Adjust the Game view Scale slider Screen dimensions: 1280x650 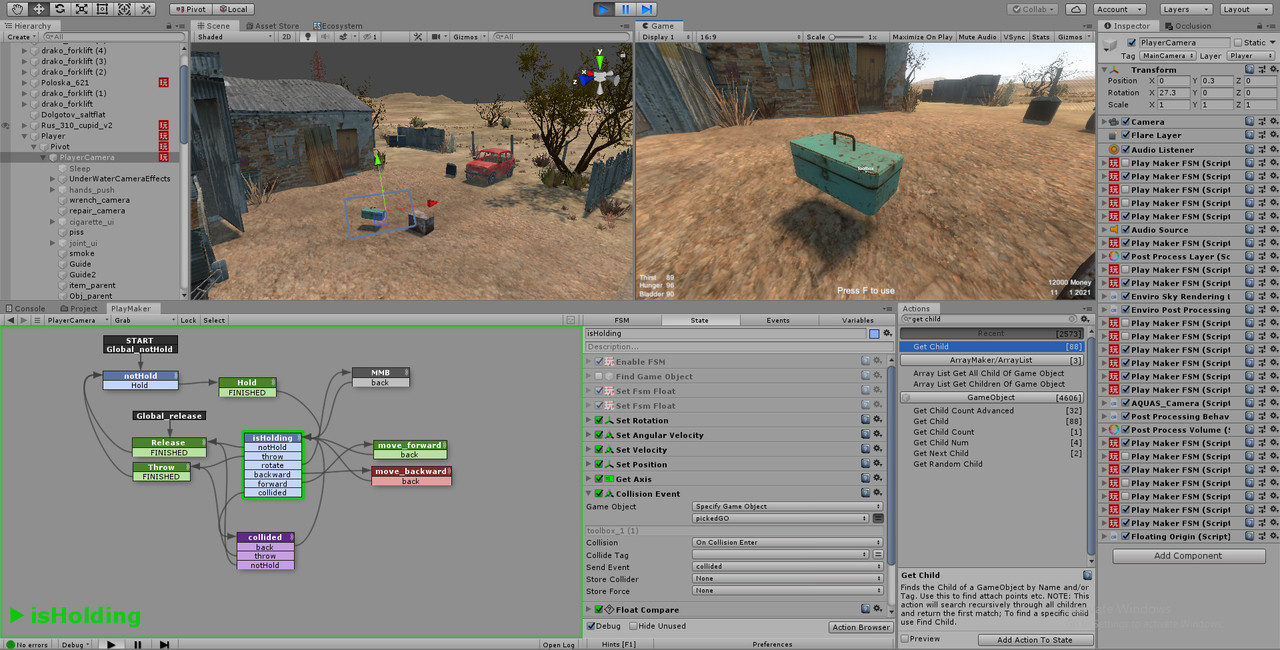tap(846, 36)
